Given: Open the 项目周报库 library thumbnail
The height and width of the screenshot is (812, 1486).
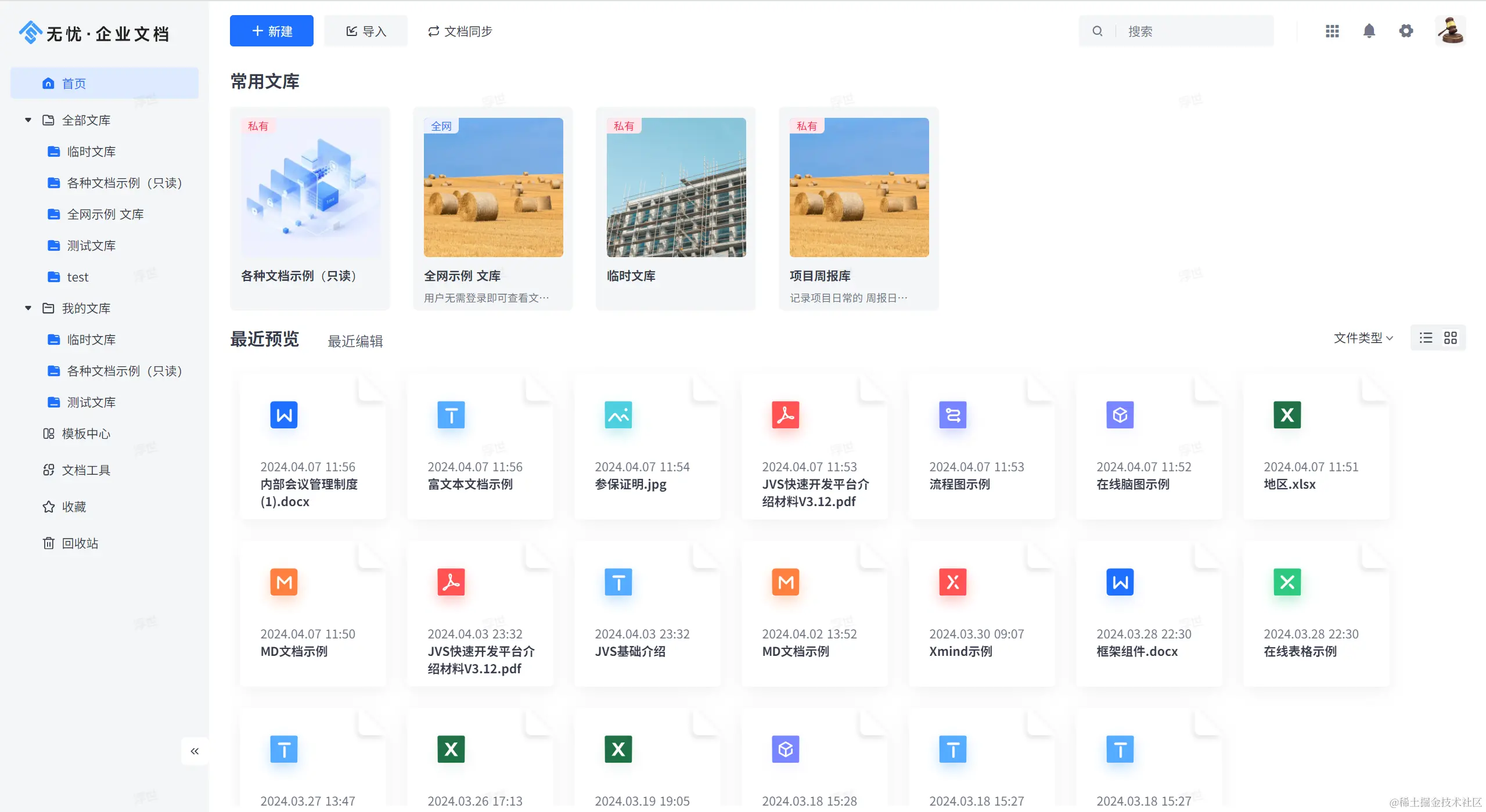Looking at the screenshot, I should pos(859,187).
